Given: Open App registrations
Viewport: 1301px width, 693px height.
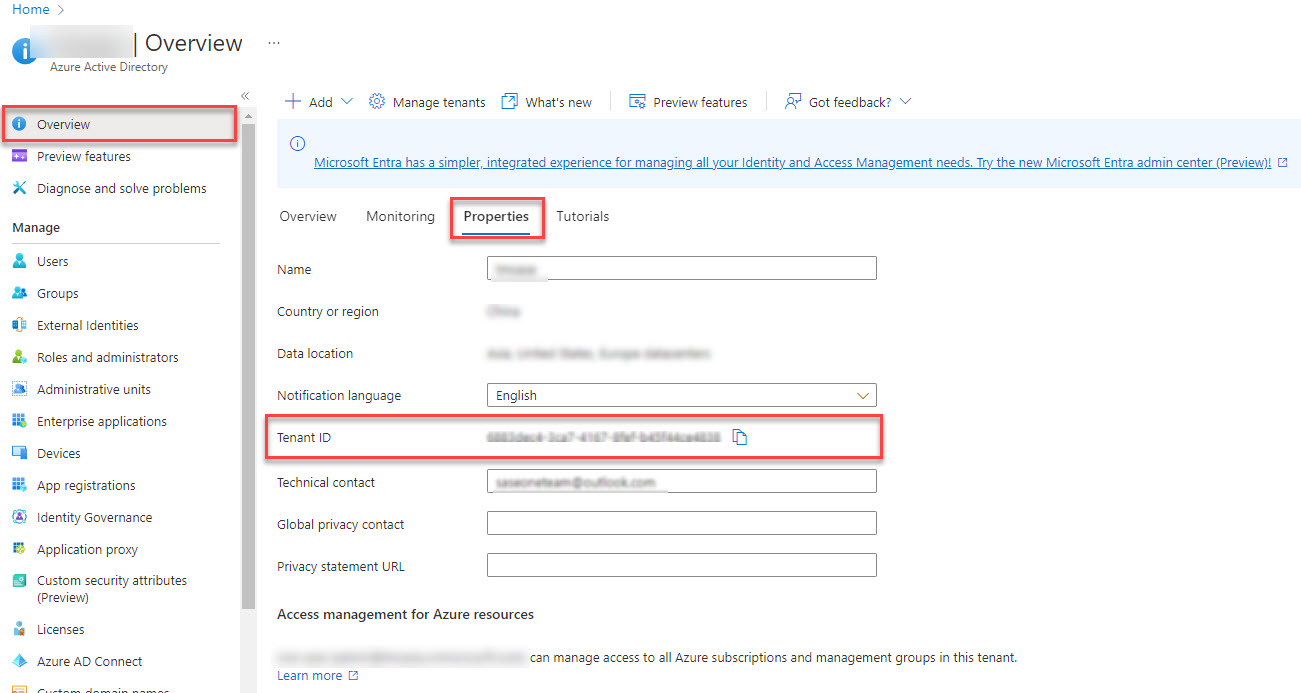Looking at the screenshot, I should click(x=90, y=485).
